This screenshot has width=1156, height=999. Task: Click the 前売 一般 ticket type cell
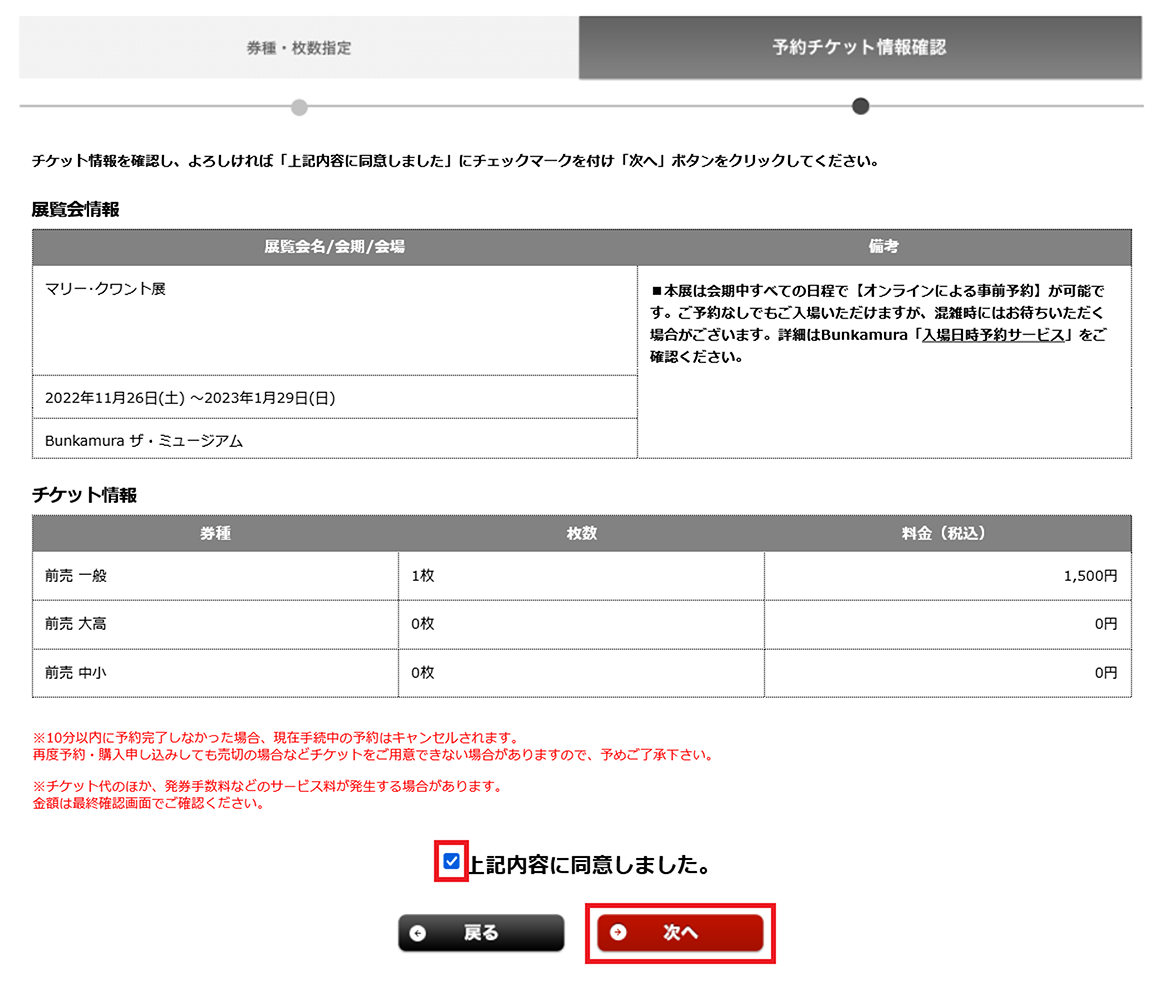pos(76,576)
